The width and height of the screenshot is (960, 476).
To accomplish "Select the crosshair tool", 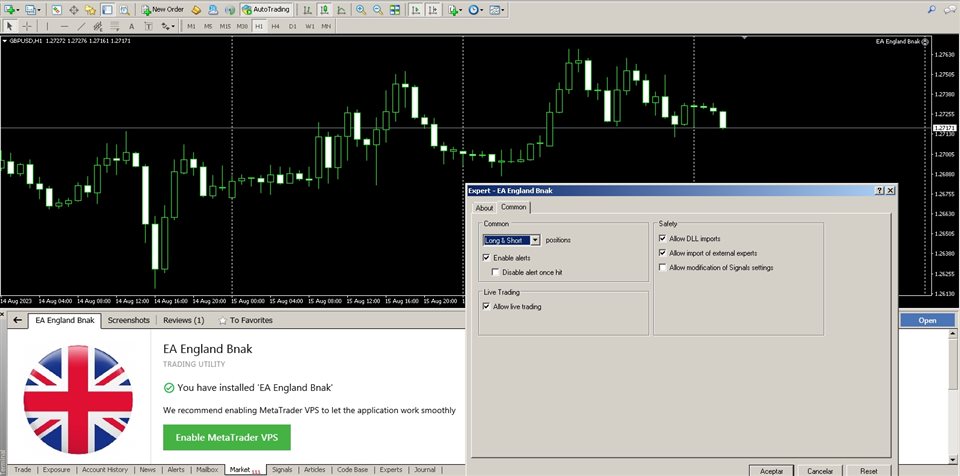I will pyautogui.click(x=27, y=26).
